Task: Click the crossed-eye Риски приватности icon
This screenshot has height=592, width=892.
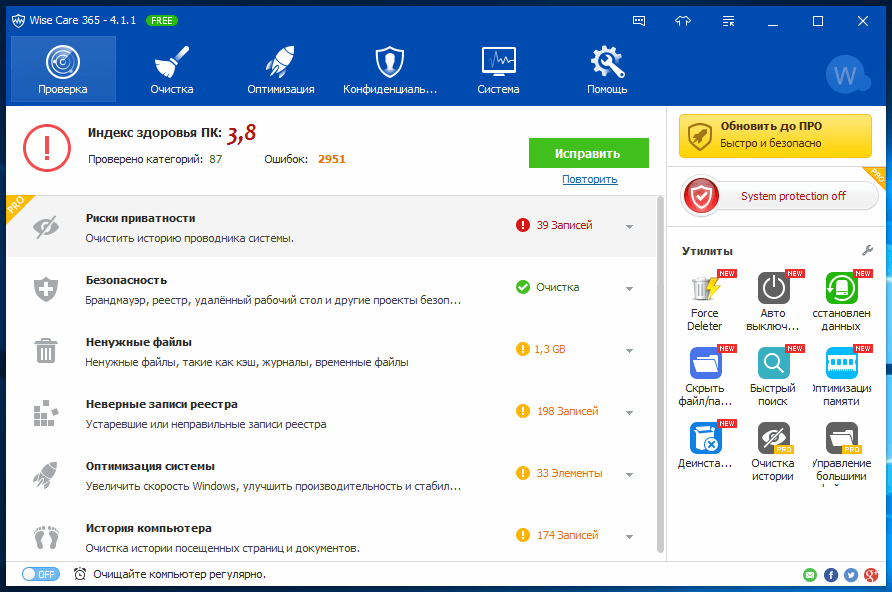Action: point(46,227)
